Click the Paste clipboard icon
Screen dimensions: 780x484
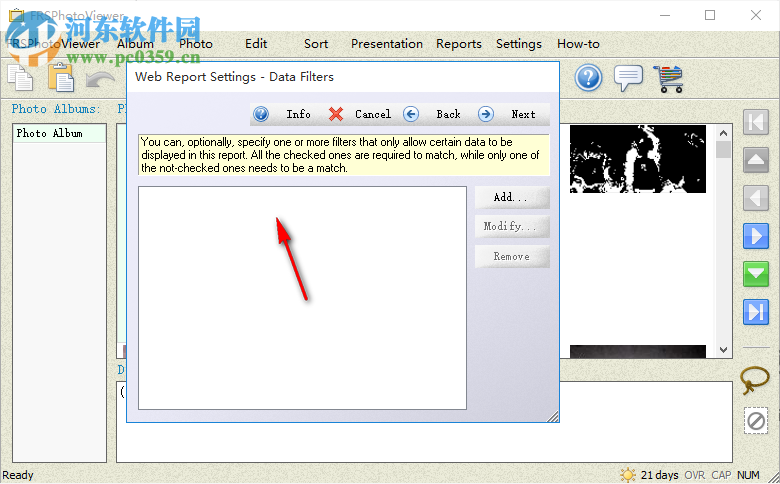(x=61, y=78)
